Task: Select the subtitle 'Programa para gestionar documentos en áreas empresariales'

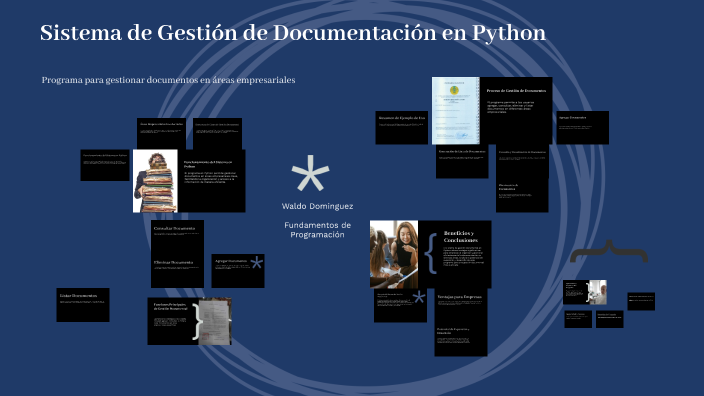Action: [168, 80]
